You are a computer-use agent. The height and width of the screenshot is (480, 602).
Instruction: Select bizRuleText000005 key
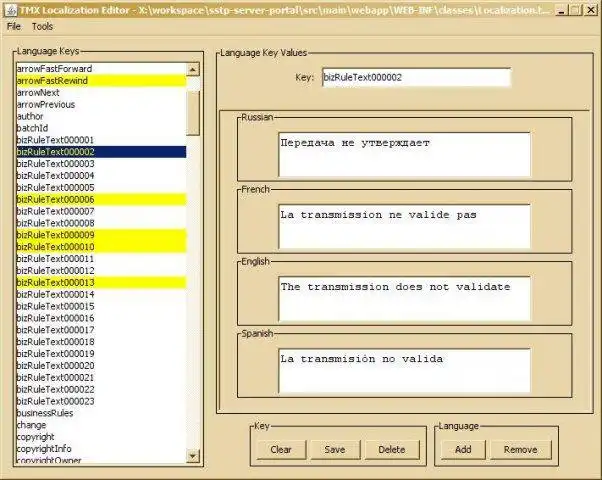click(x=101, y=188)
